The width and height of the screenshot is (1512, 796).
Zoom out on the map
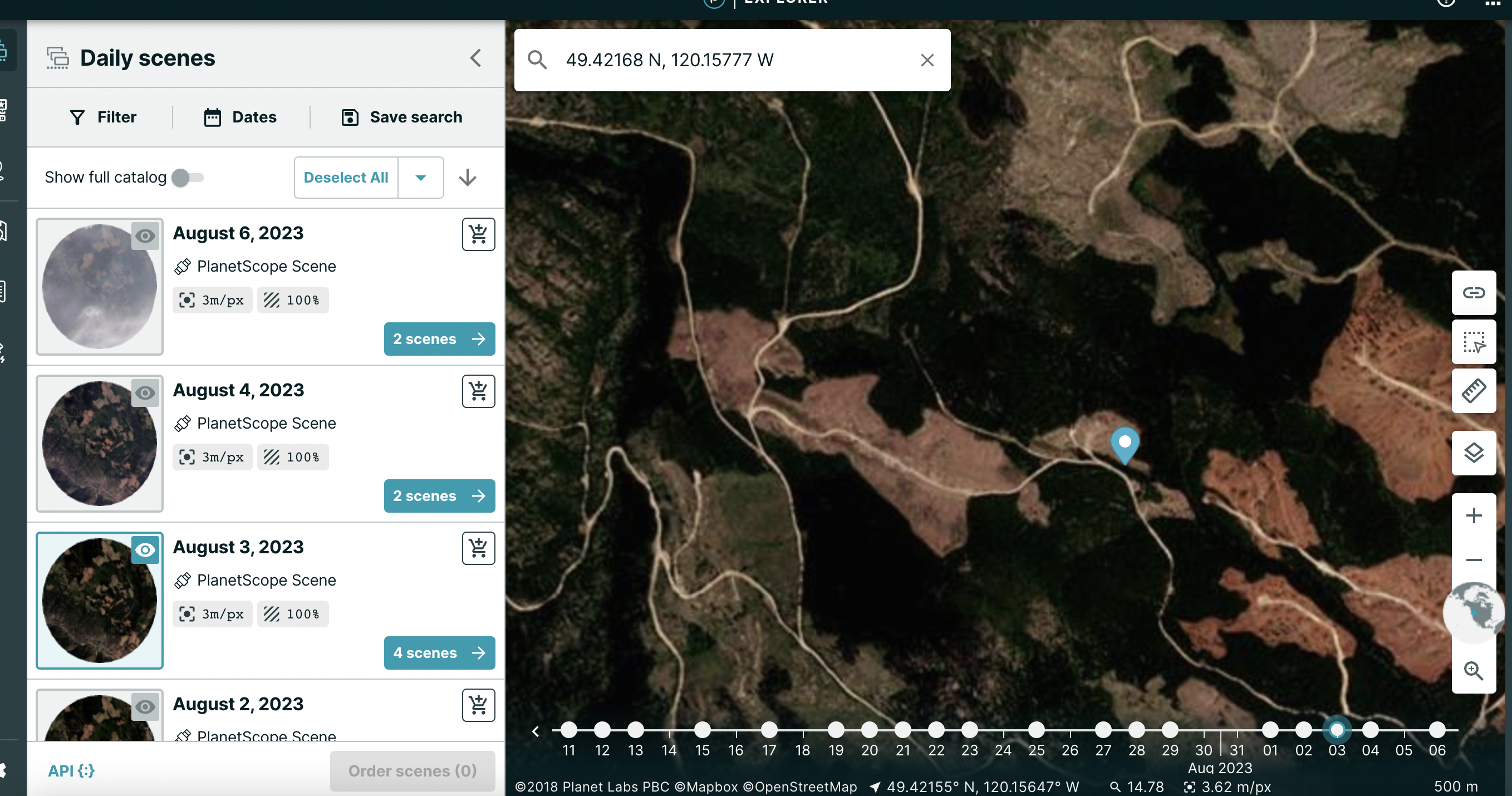coord(1473,559)
